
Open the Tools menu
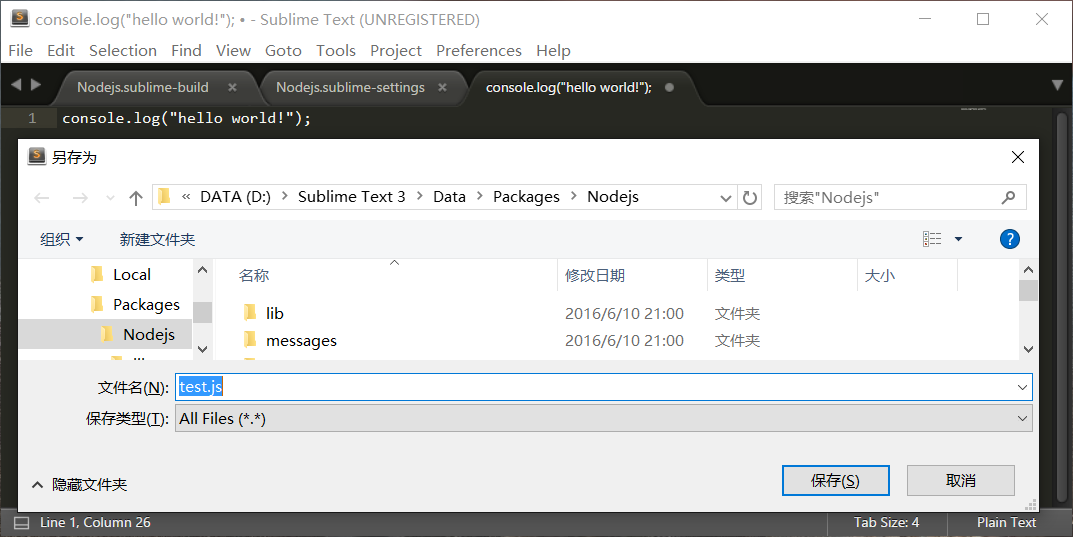(336, 51)
